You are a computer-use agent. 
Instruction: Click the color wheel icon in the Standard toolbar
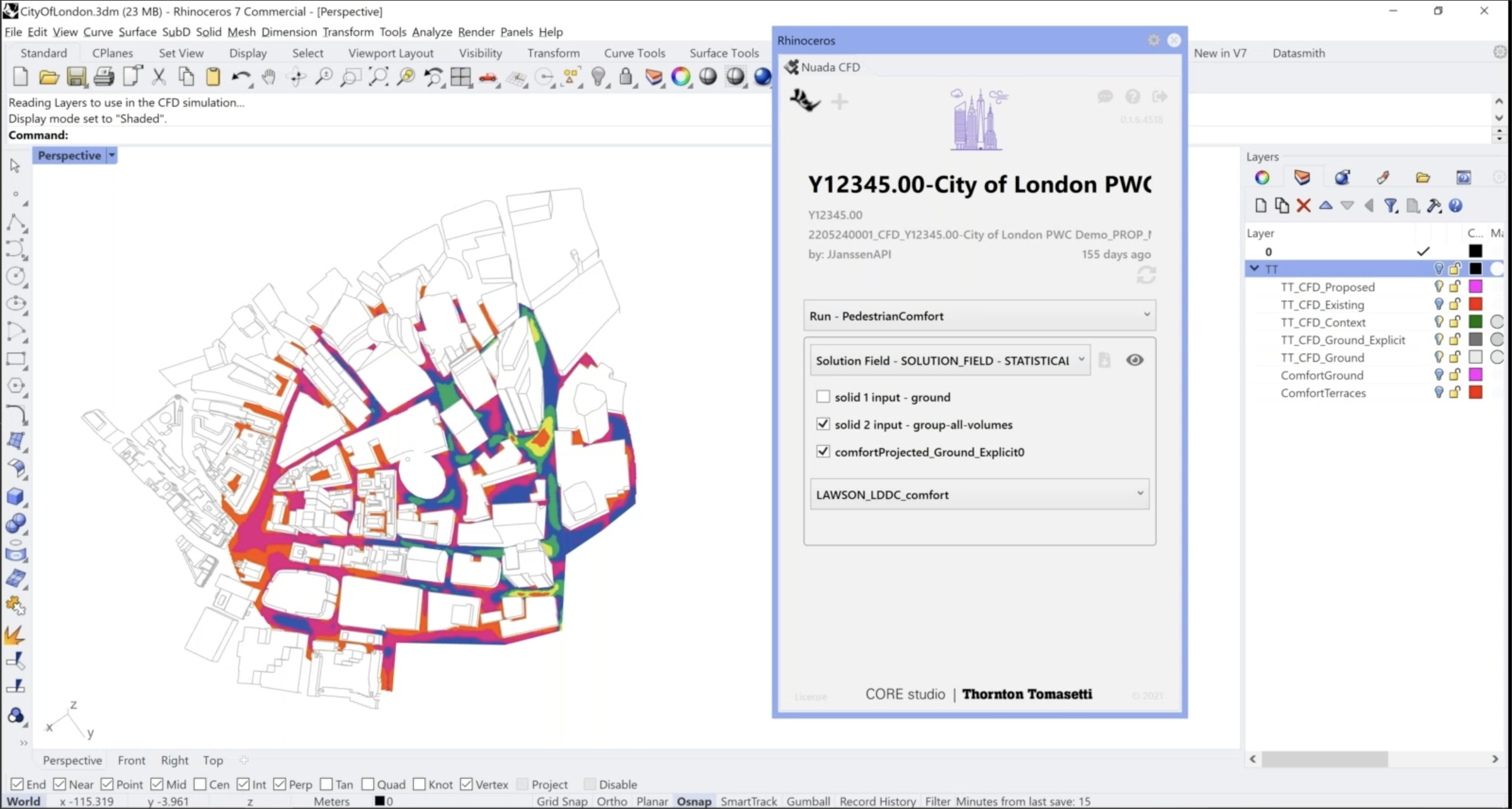pyautogui.click(x=681, y=77)
